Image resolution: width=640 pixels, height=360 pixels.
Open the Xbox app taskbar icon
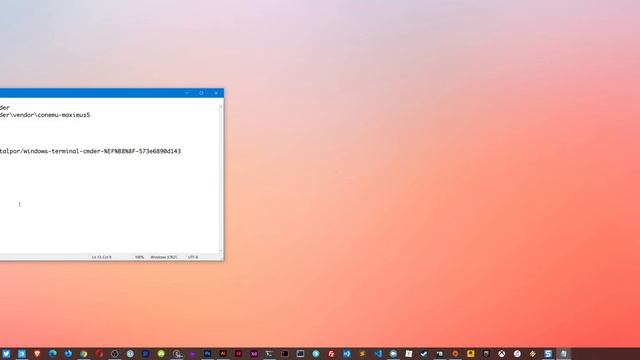tap(502, 354)
